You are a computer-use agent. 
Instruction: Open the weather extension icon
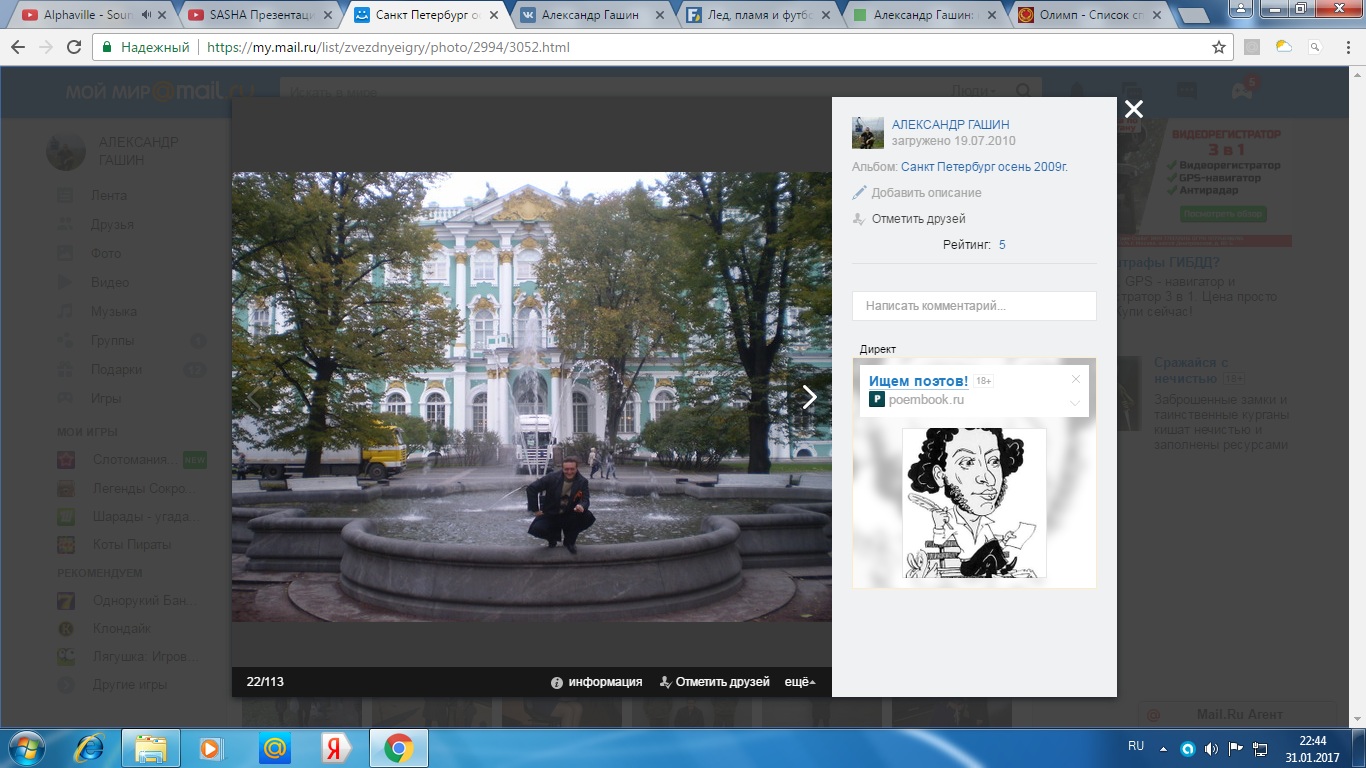click(x=1284, y=47)
